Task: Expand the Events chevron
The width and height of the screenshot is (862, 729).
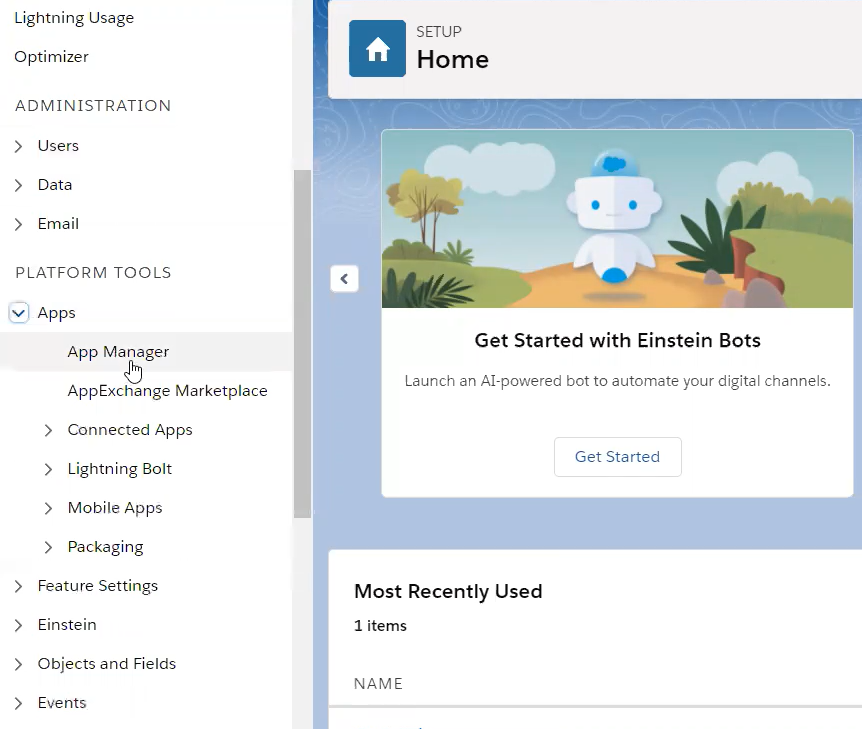Action: (18, 704)
